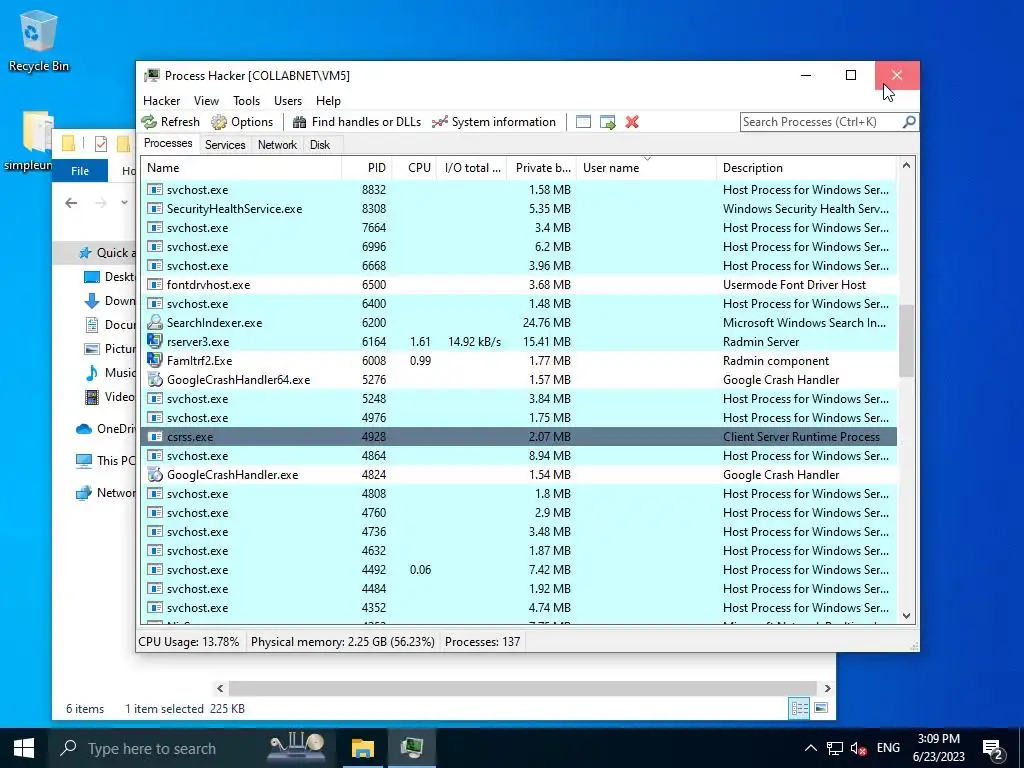The height and width of the screenshot is (768, 1024).
Task: Click the FamItrf2.Exe process icon
Action: pos(155,360)
